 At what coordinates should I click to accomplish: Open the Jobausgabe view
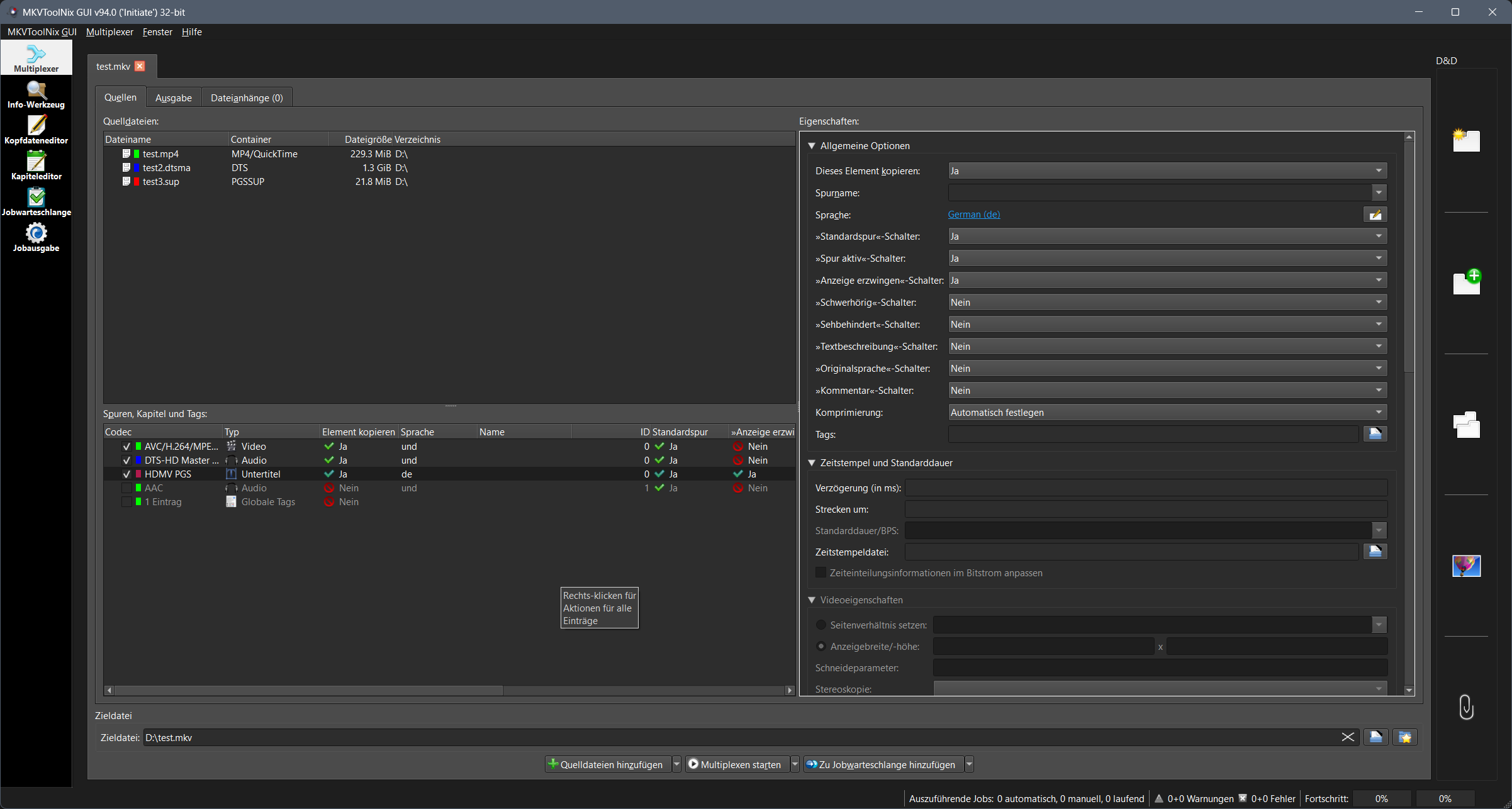click(x=36, y=238)
